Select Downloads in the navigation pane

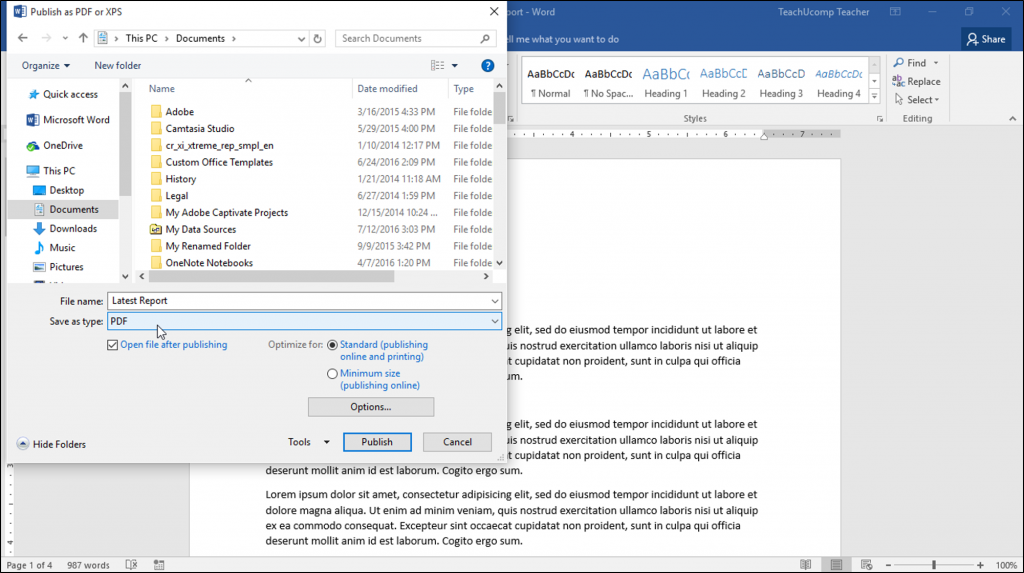point(73,229)
